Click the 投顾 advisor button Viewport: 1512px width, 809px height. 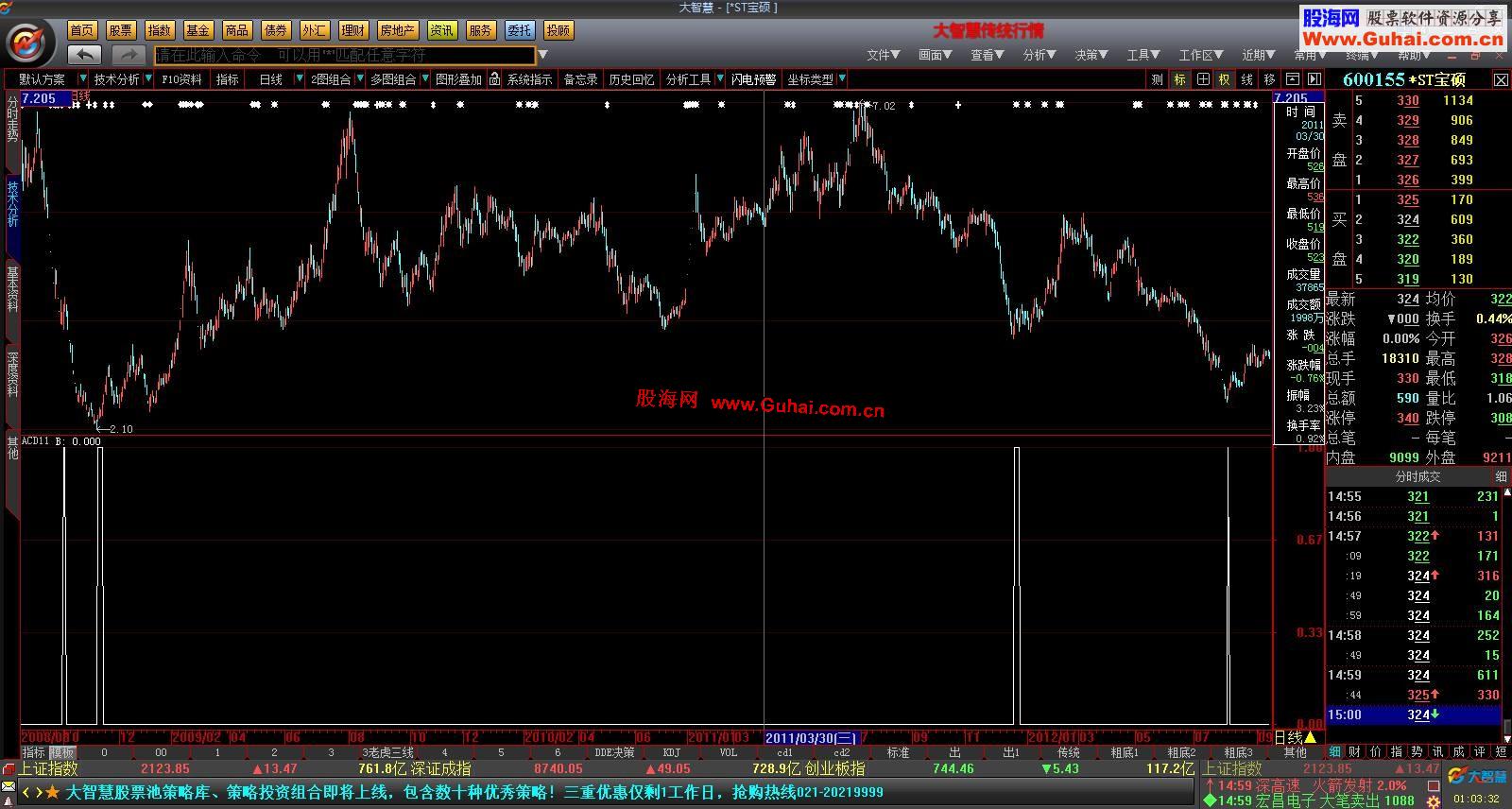point(558,30)
